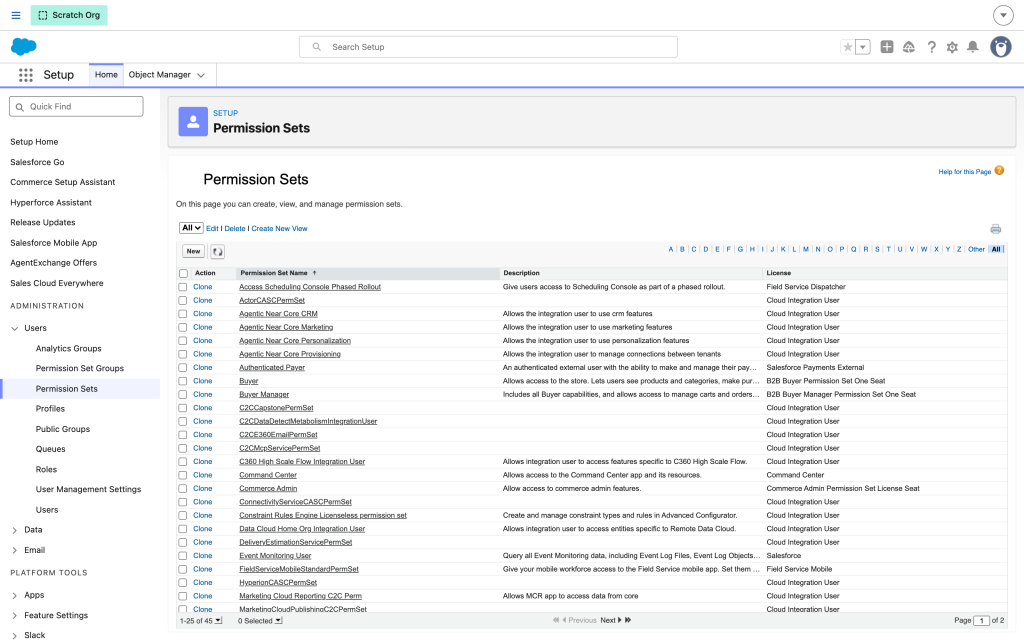The height and width of the screenshot is (640, 1024).
Task: Open the Object Manager tab dropdown chevron
Action: click(201, 75)
